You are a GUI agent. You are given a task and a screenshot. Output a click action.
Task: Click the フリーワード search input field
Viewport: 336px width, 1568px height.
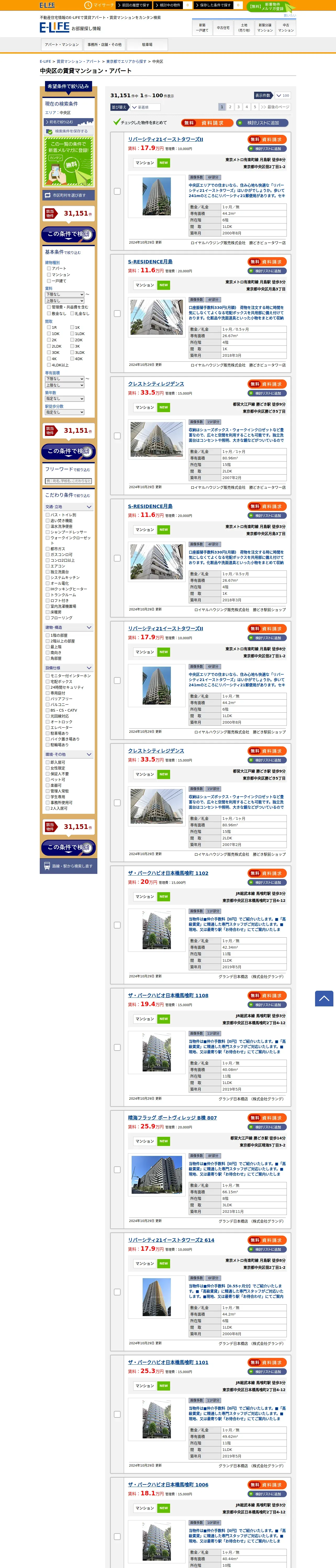point(68,481)
